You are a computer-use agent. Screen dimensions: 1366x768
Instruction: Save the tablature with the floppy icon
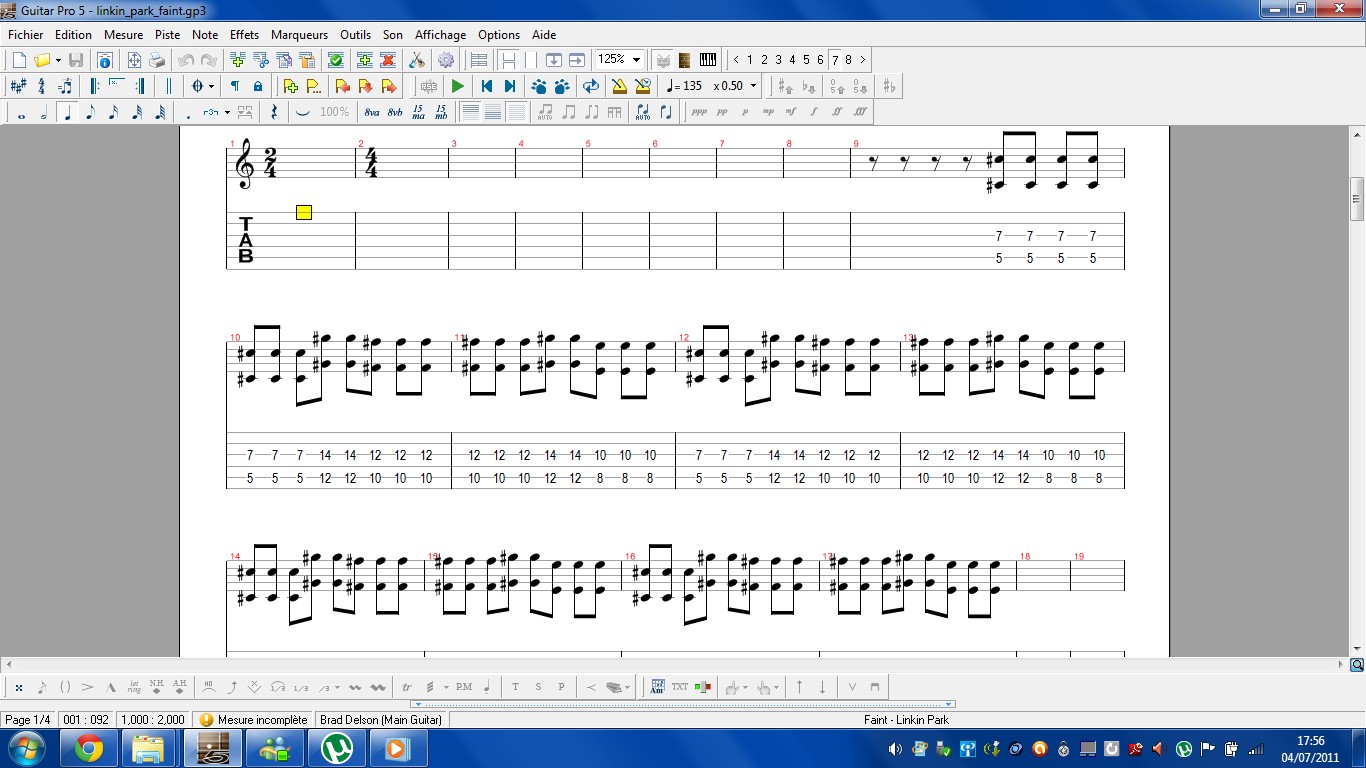76,60
